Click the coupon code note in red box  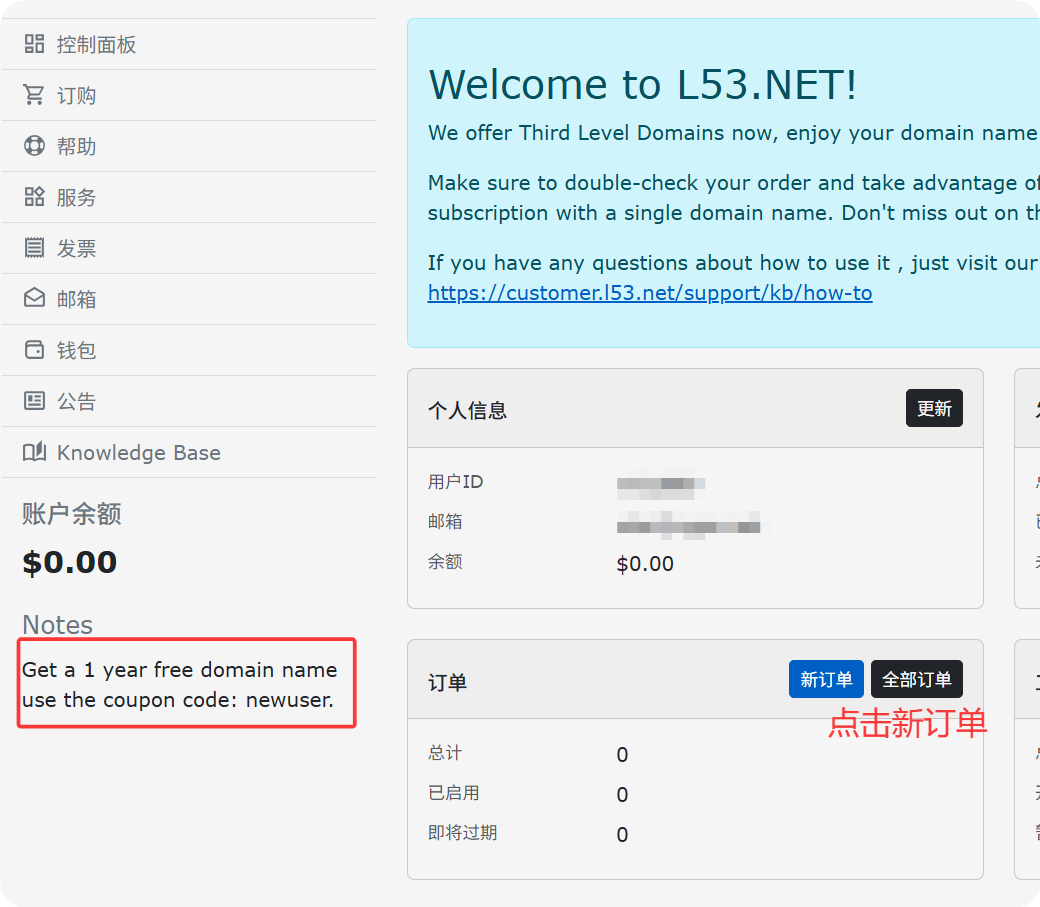point(186,684)
